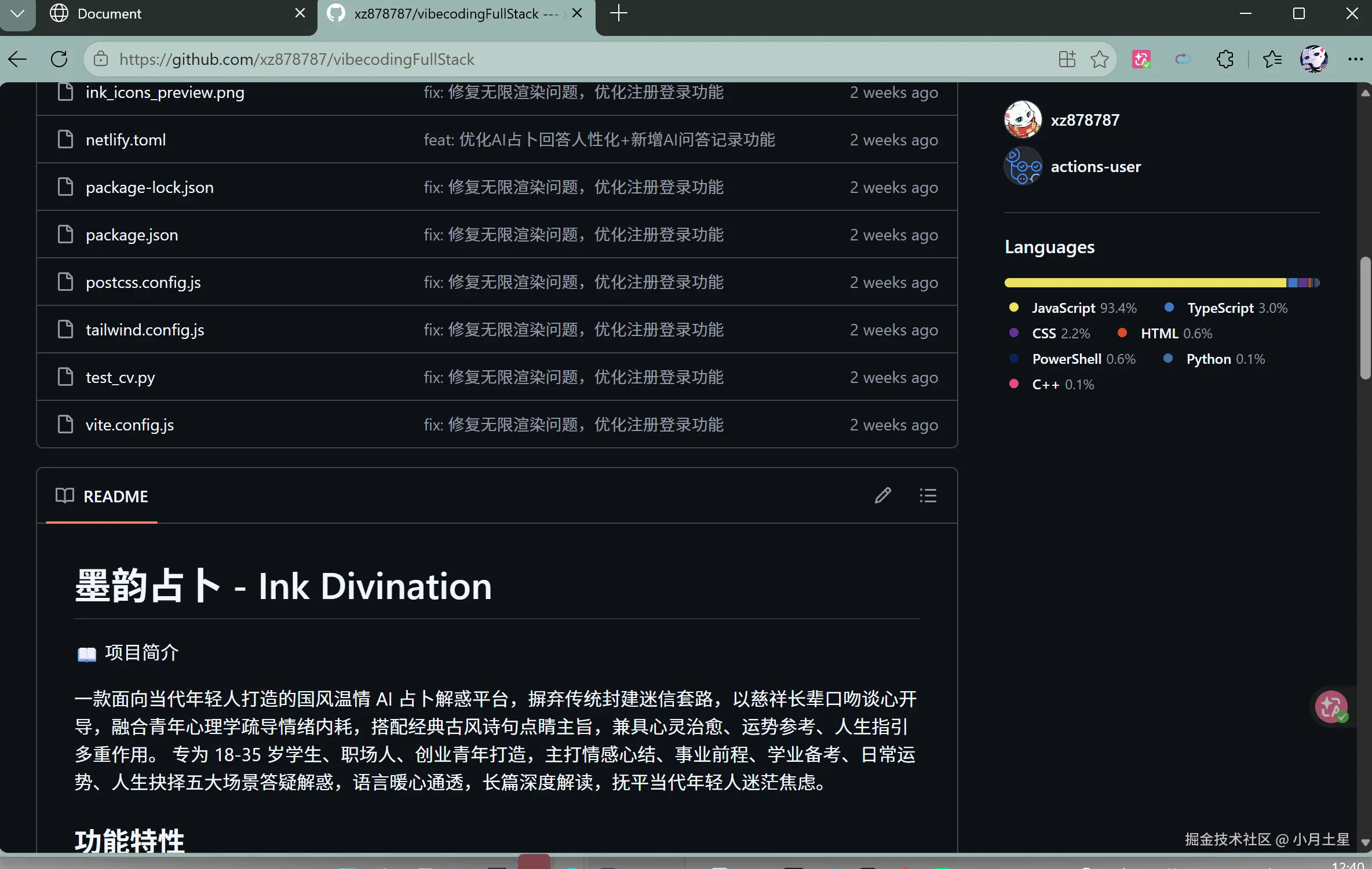Open the netlify.toml file
Screen dimensions: 1372x869
[x=126, y=140]
